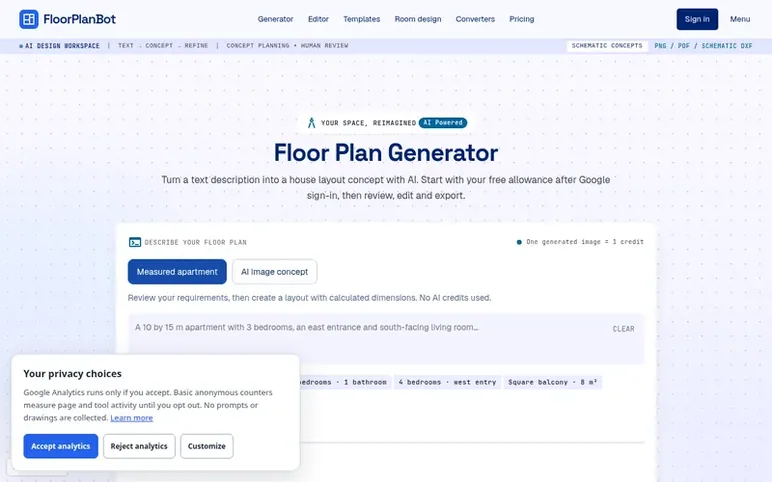Screen dimensions: 772x482
Task: Click the Sign in button
Action: [x=697, y=19]
